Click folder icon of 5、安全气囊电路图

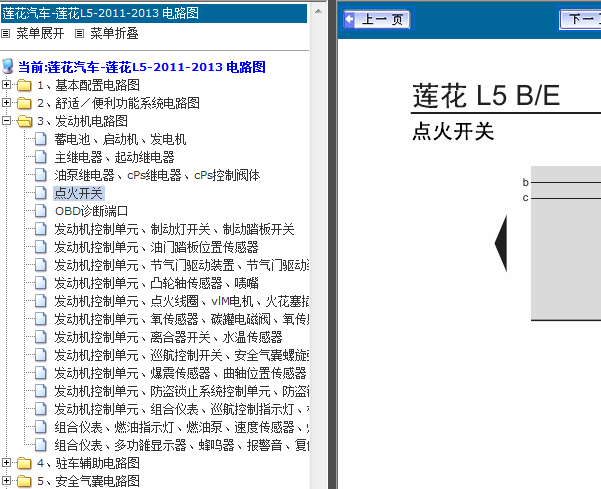point(24,481)
